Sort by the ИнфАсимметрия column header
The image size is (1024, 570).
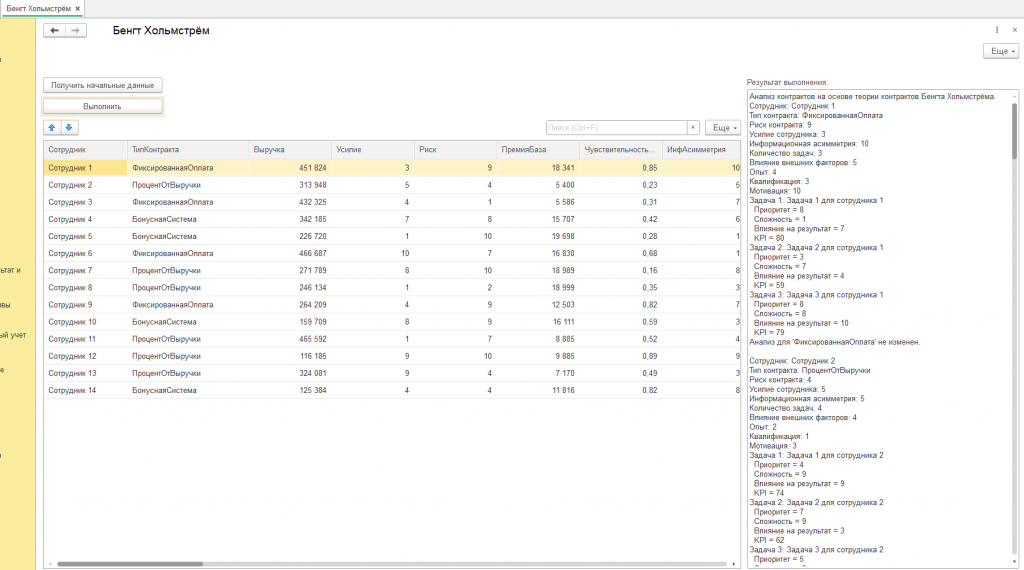[701, 150]
